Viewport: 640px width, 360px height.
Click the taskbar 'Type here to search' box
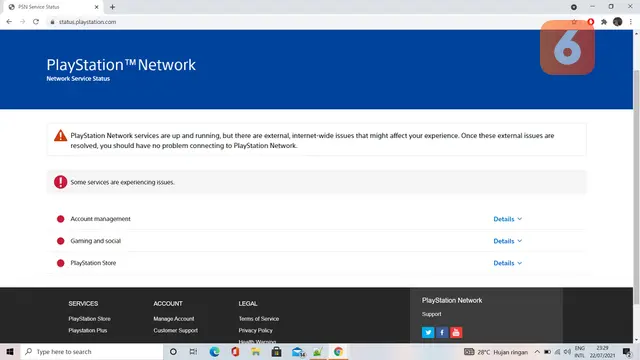(x=92, y=352)
